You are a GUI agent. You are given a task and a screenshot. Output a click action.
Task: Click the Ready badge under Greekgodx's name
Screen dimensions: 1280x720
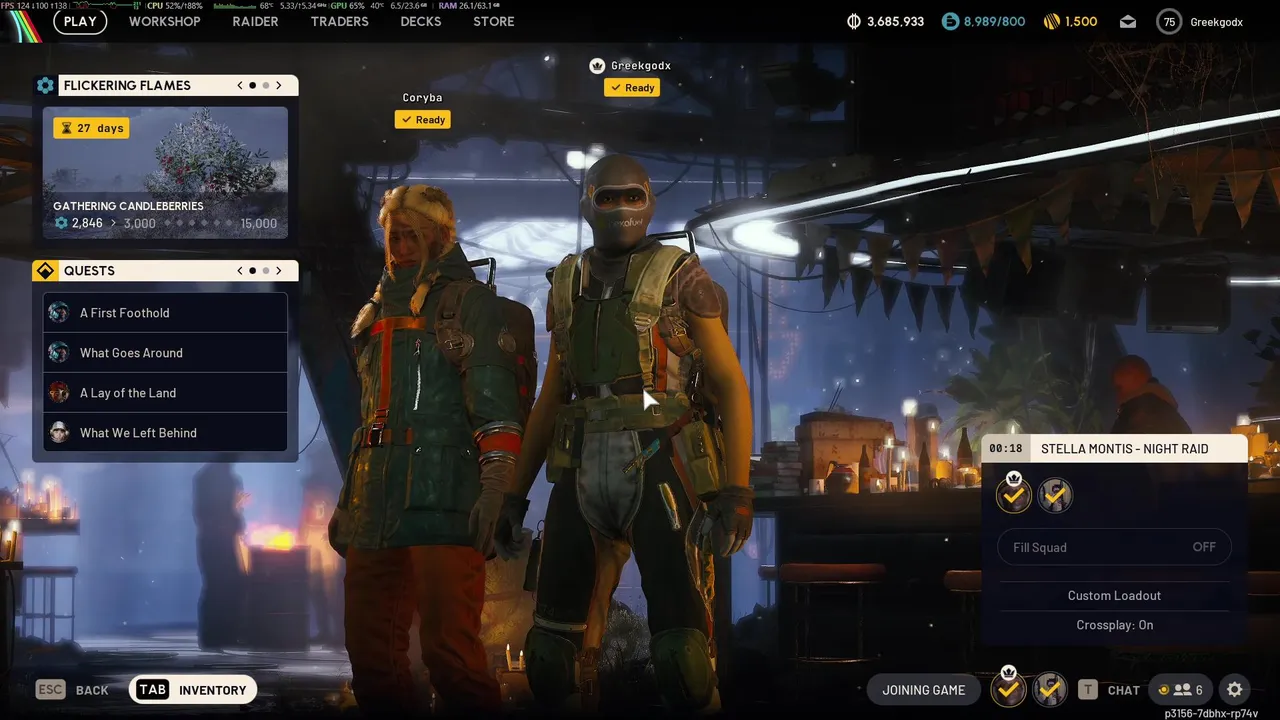click(x=632, y=88)
